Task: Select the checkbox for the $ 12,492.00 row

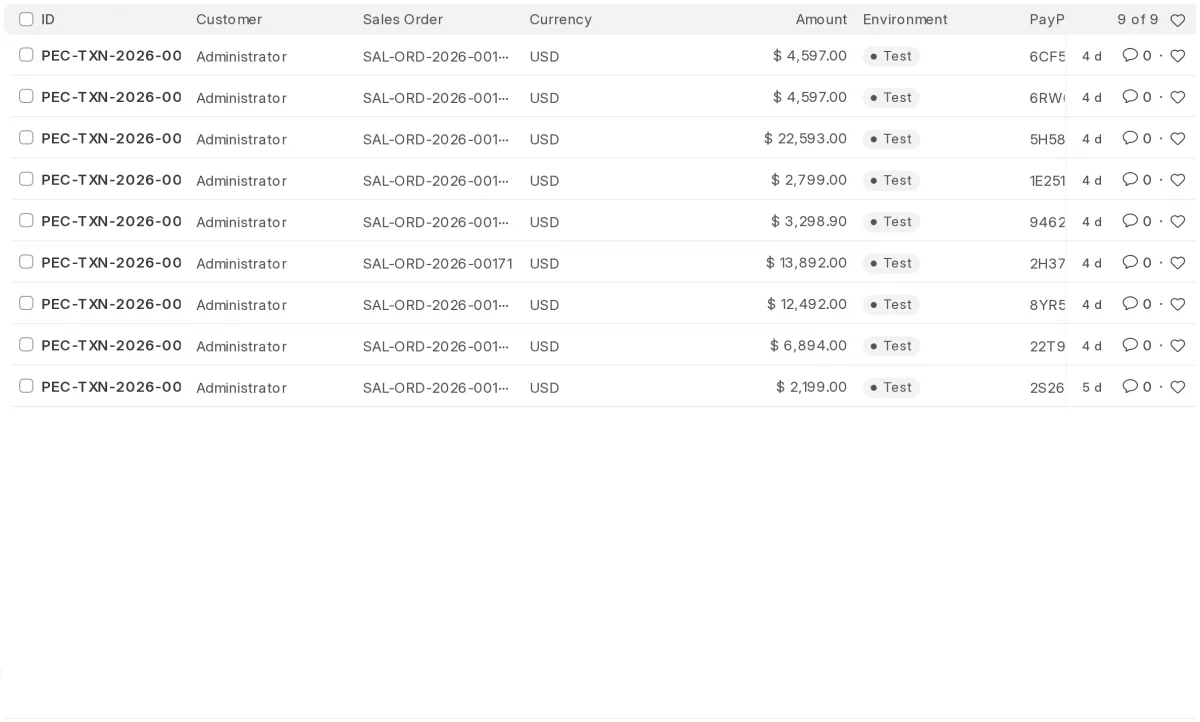Action: tap(26, 303)
